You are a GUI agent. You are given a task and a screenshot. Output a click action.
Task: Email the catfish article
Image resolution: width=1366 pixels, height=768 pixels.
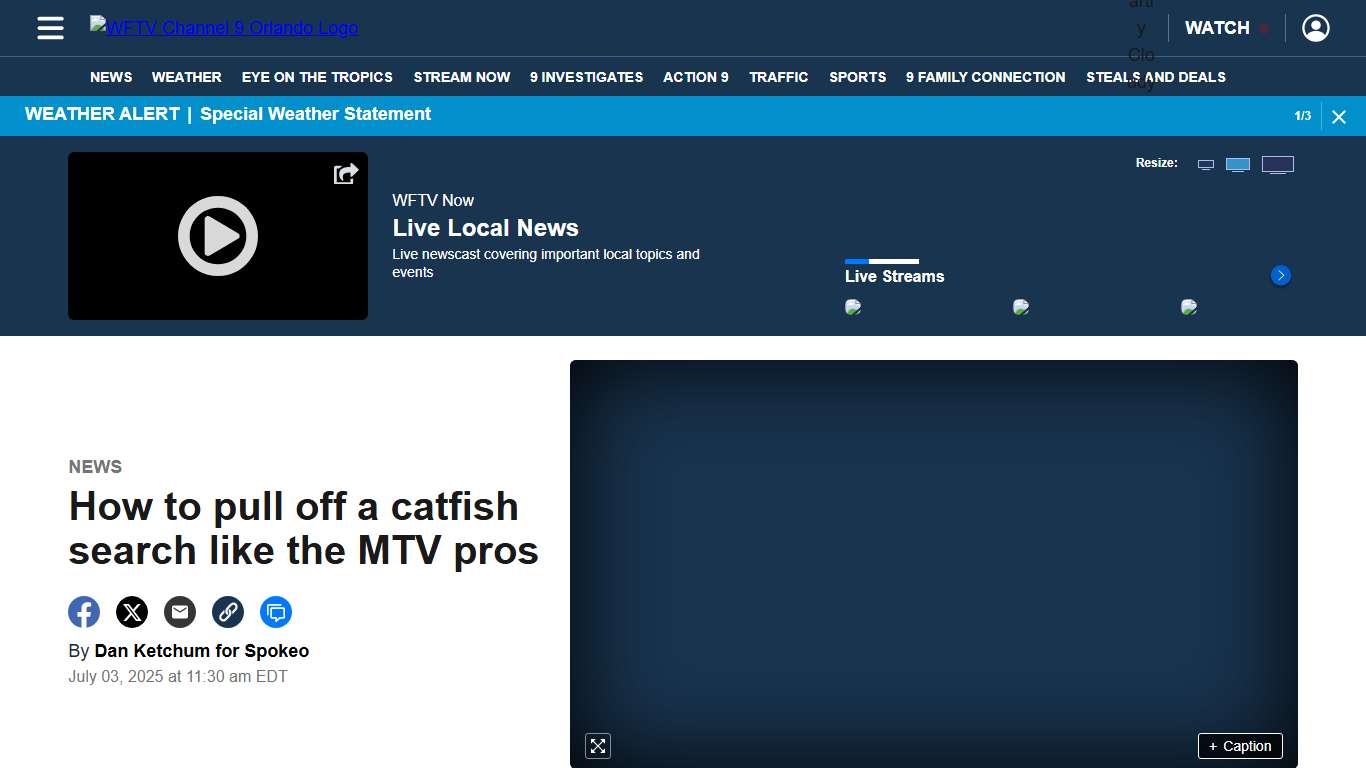[180, 612]
